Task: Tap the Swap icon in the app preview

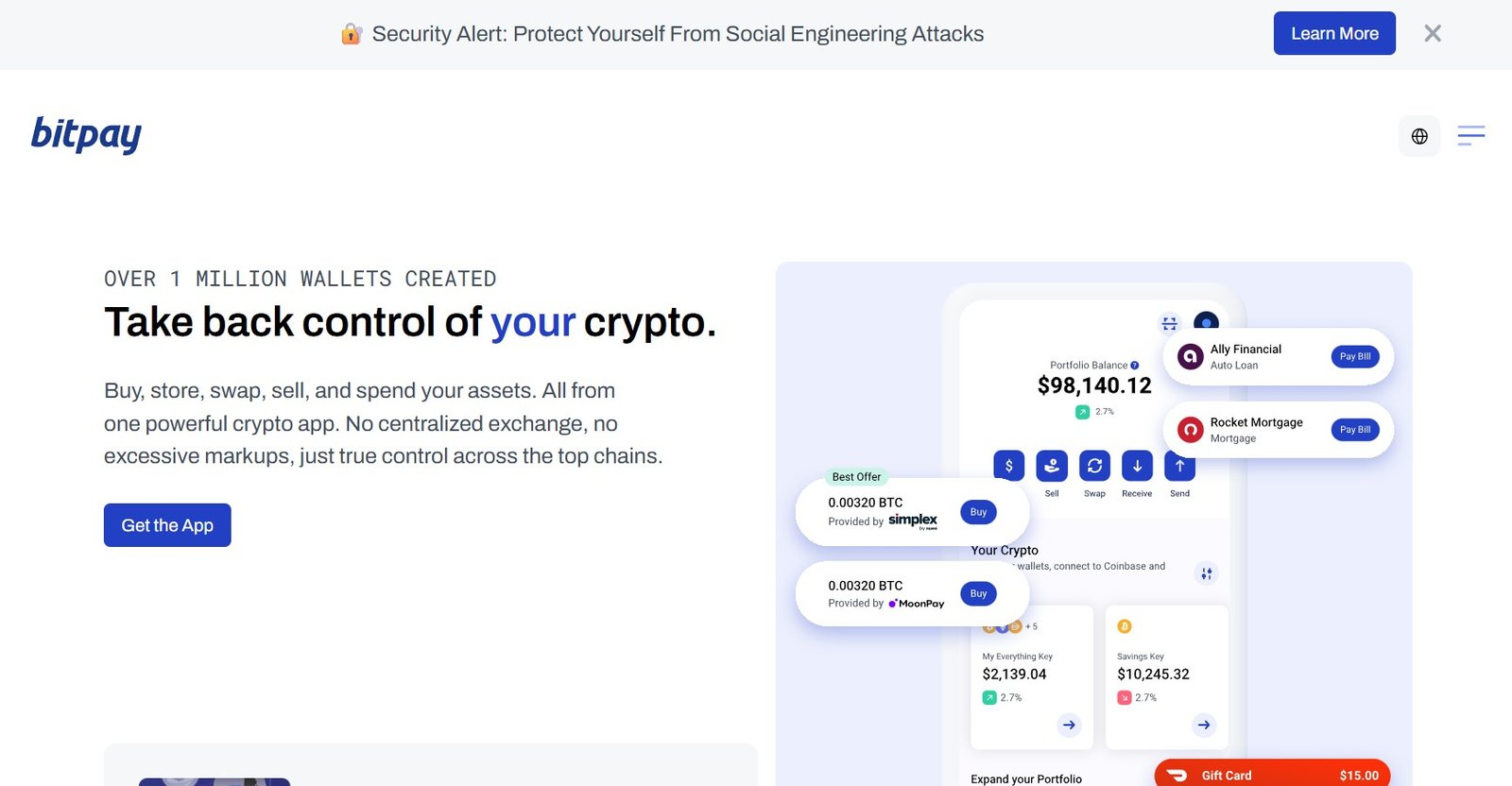Action: pyautogui.click(x=1094, y=466)
